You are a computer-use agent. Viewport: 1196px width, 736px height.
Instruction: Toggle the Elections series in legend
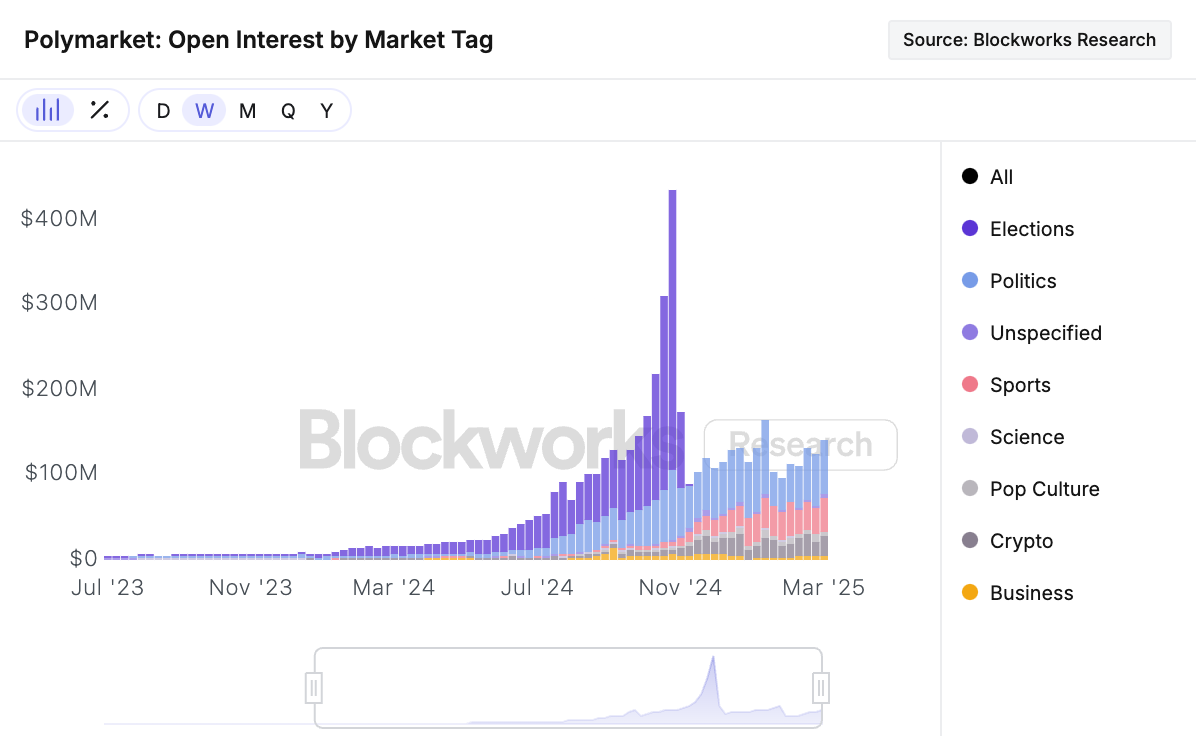(1018, 229)
